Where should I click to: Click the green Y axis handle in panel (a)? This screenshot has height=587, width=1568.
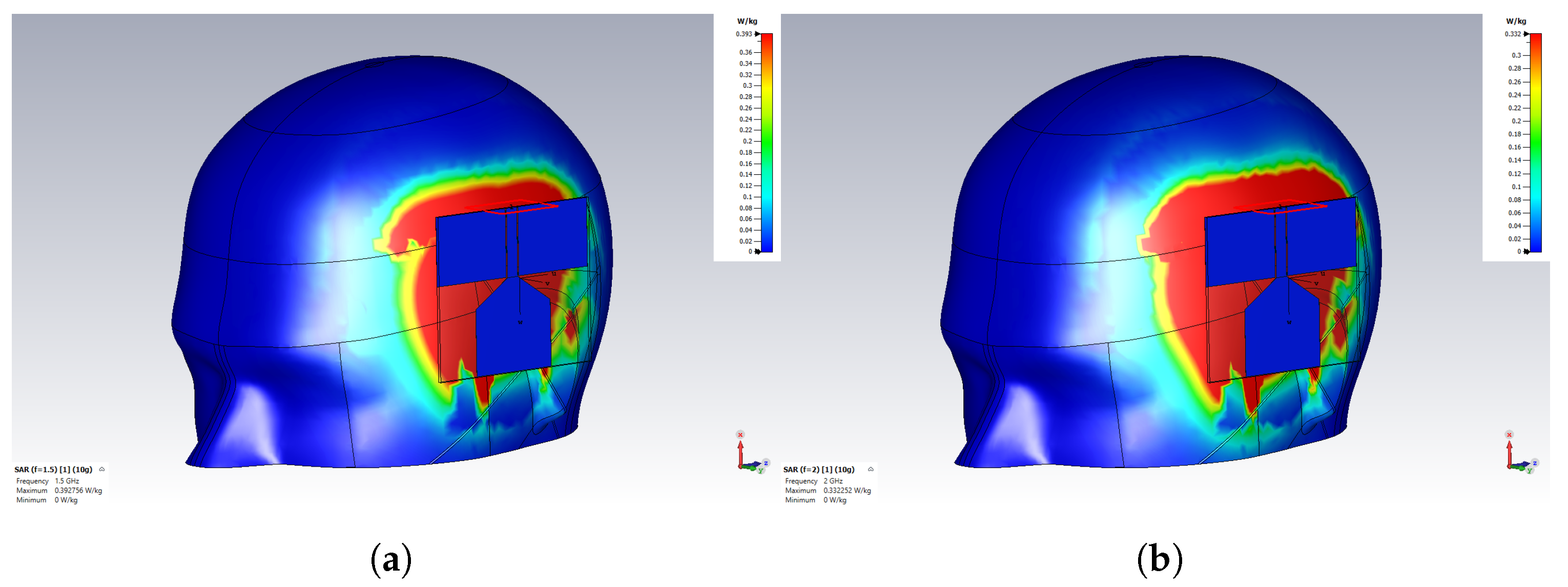pyautogui.click(x=760, y=471)
